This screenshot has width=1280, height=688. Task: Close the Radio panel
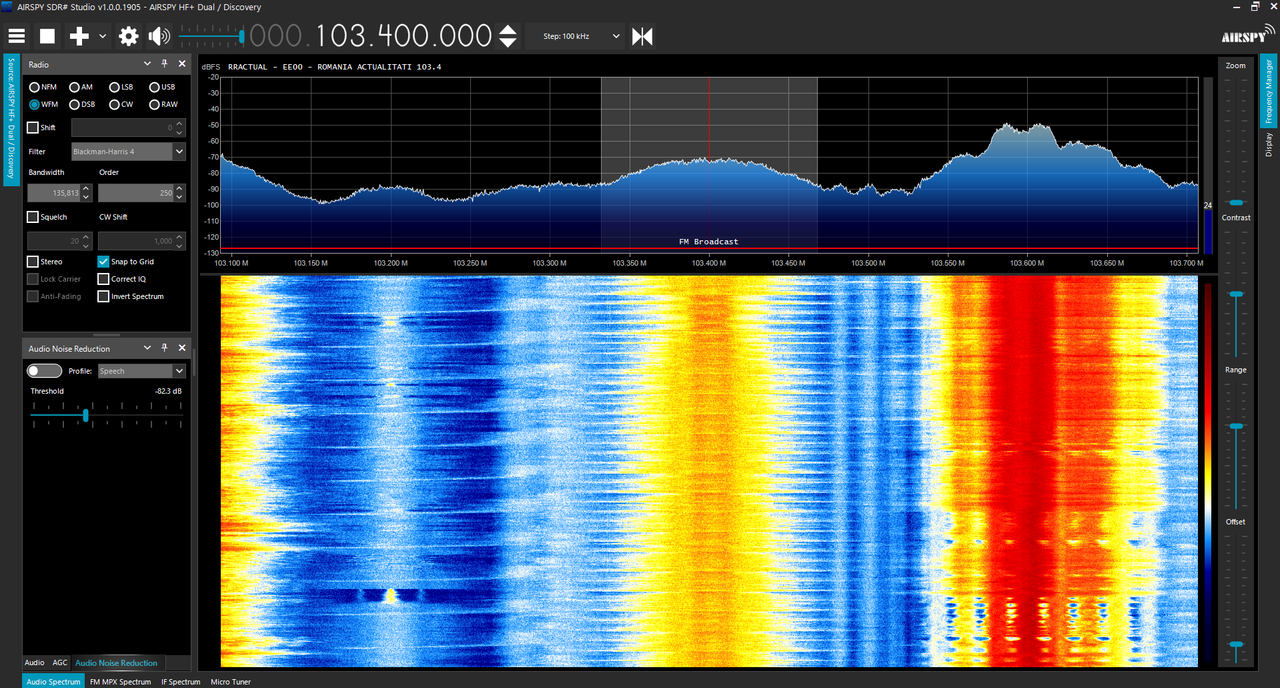pyautogui.click(x=182, y=64)
